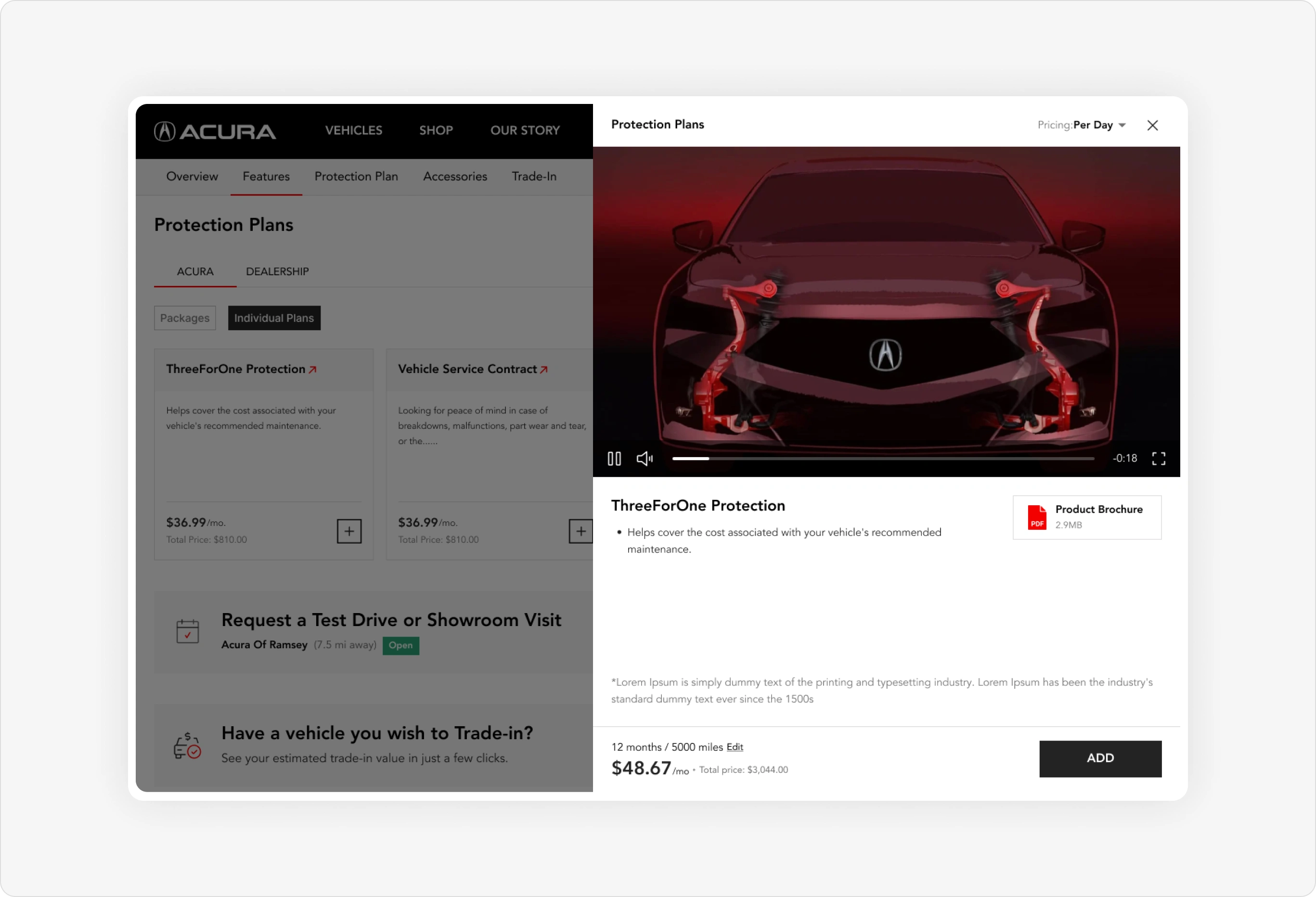Click 12 months / 5000 miles text

667,747
